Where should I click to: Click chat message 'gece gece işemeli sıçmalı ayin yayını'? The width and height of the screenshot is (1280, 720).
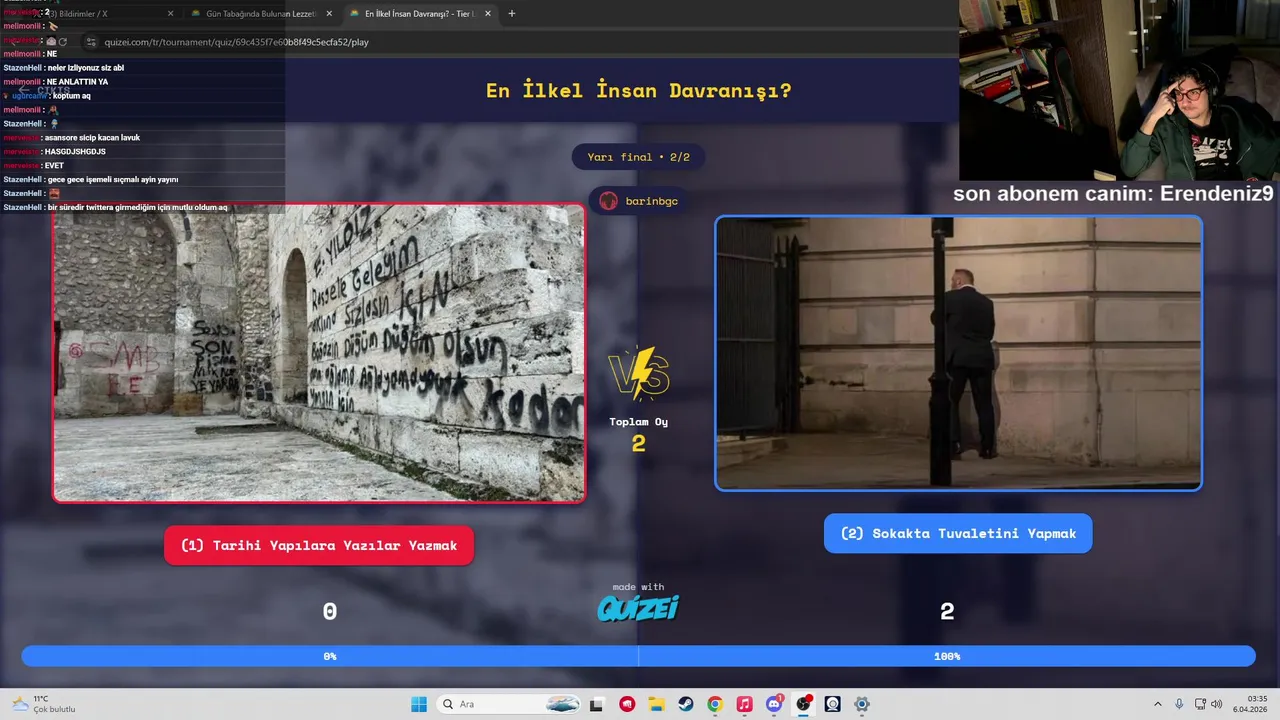[x=113, y=180]
